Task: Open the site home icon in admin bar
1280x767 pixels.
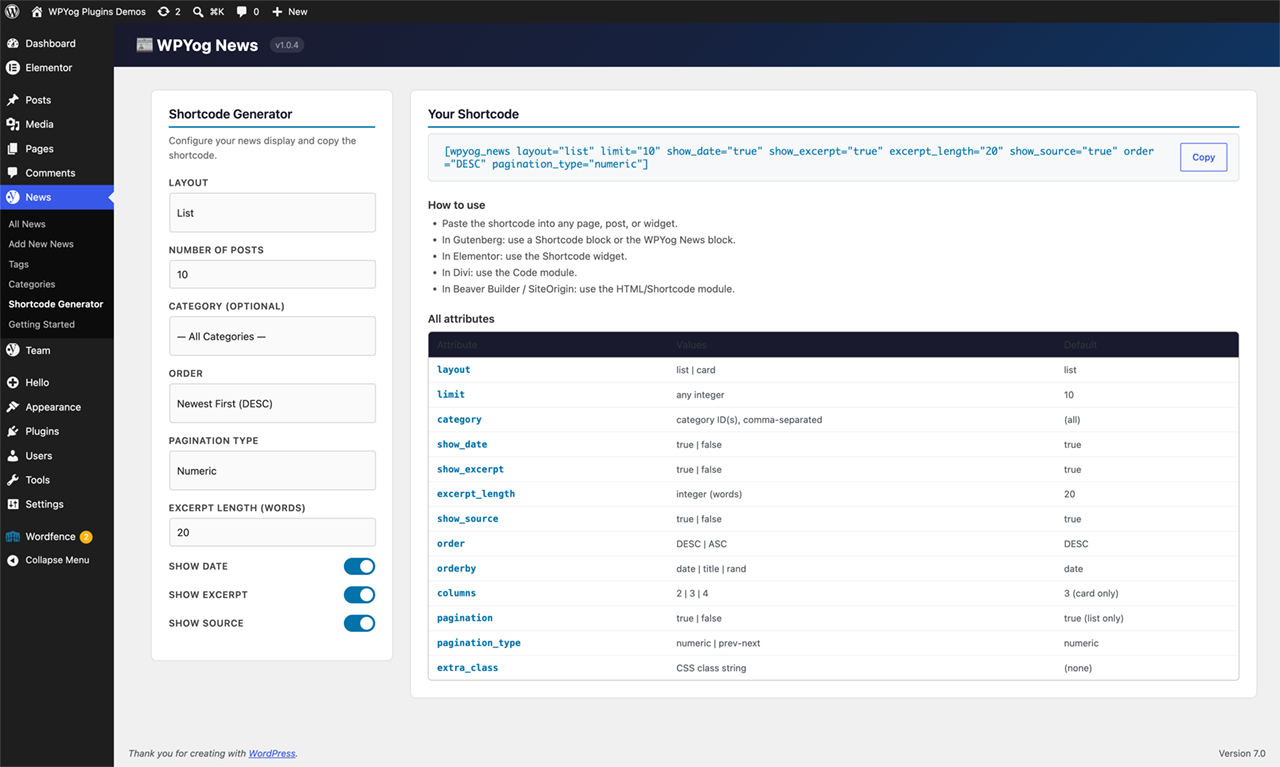Action: 37,12
